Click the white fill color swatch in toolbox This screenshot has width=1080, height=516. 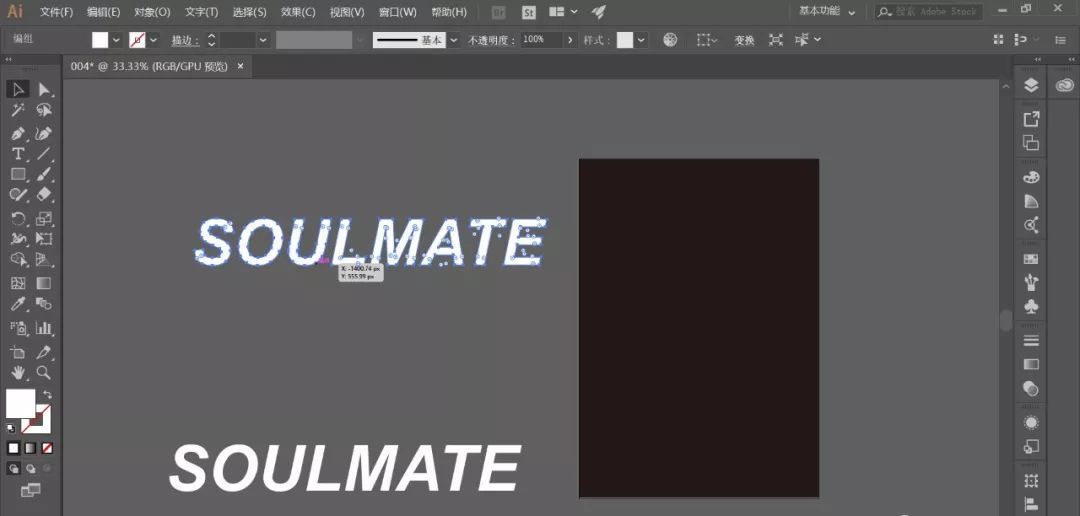(x=20, y=403)
